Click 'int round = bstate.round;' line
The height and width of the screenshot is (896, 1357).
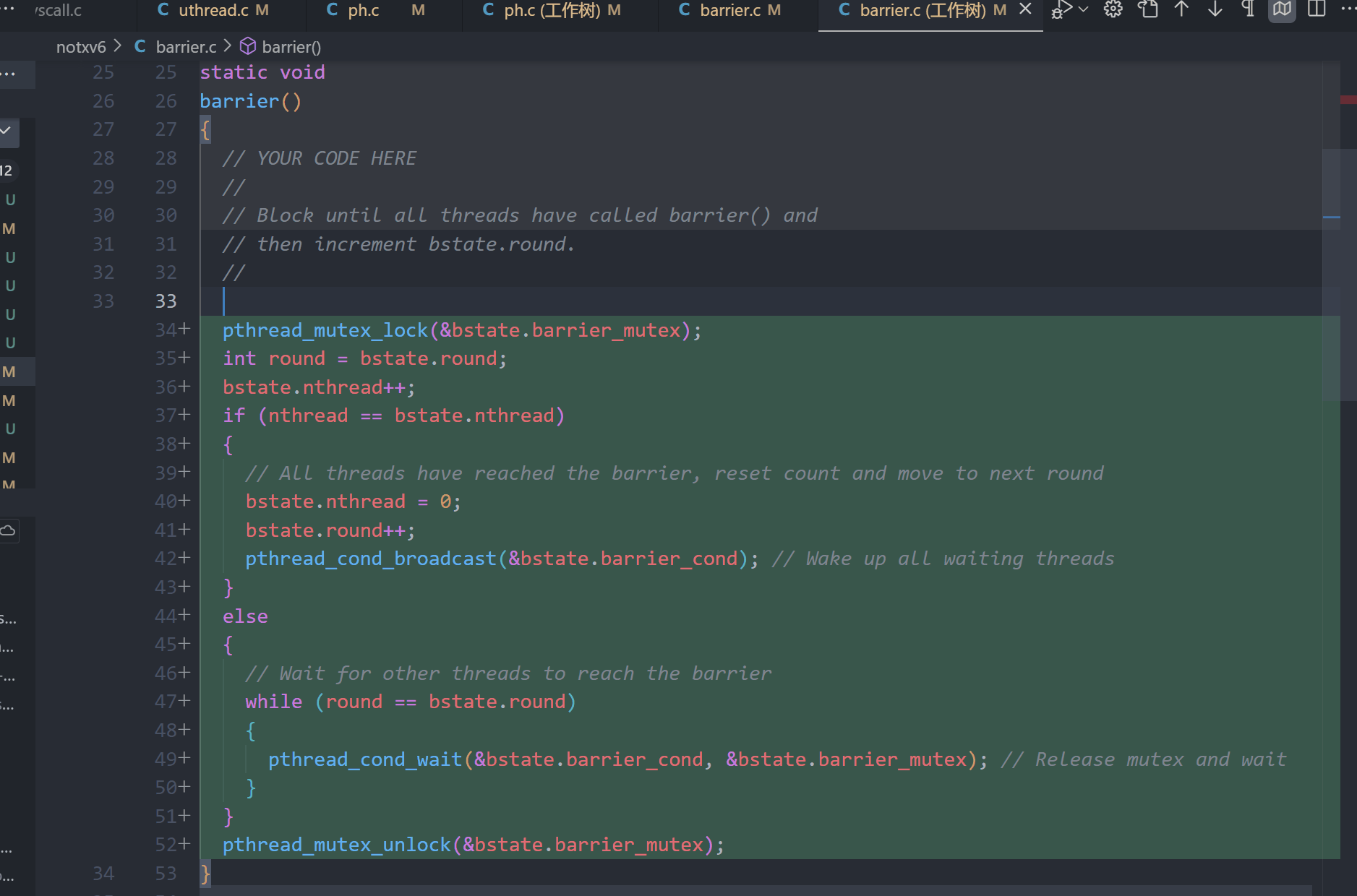(365, 358)
